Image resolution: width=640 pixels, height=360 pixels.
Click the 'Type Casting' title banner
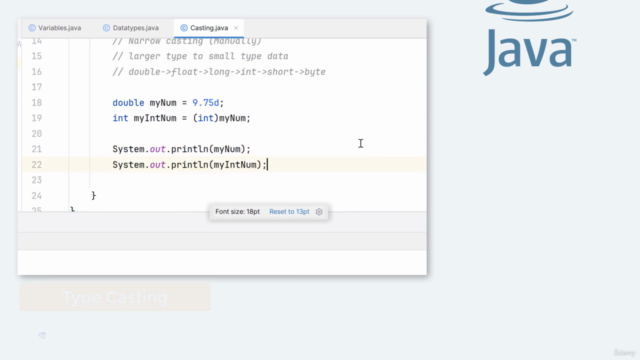(x=115, y=297)
